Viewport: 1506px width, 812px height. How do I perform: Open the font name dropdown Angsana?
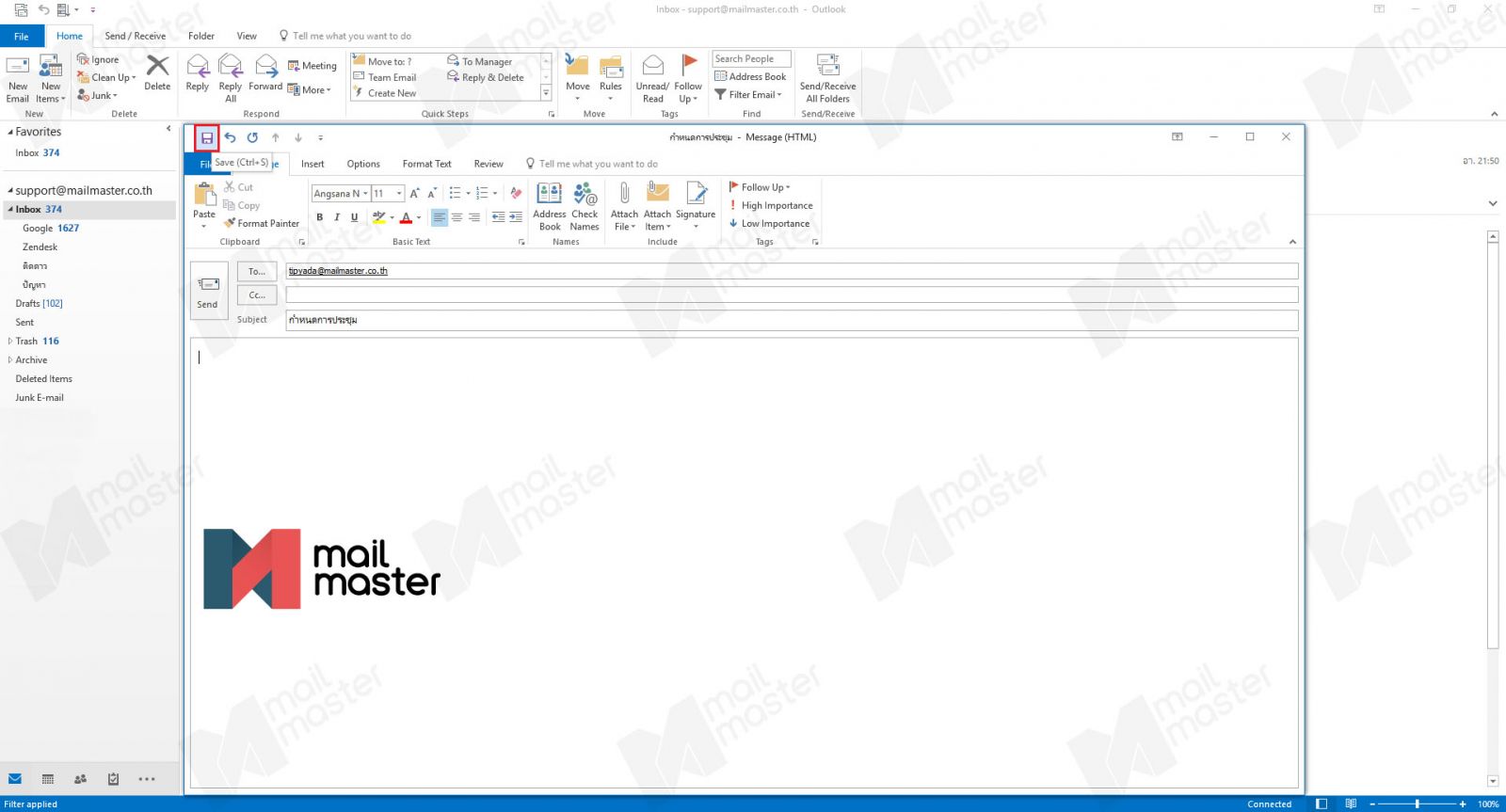[x=365, y=194]
